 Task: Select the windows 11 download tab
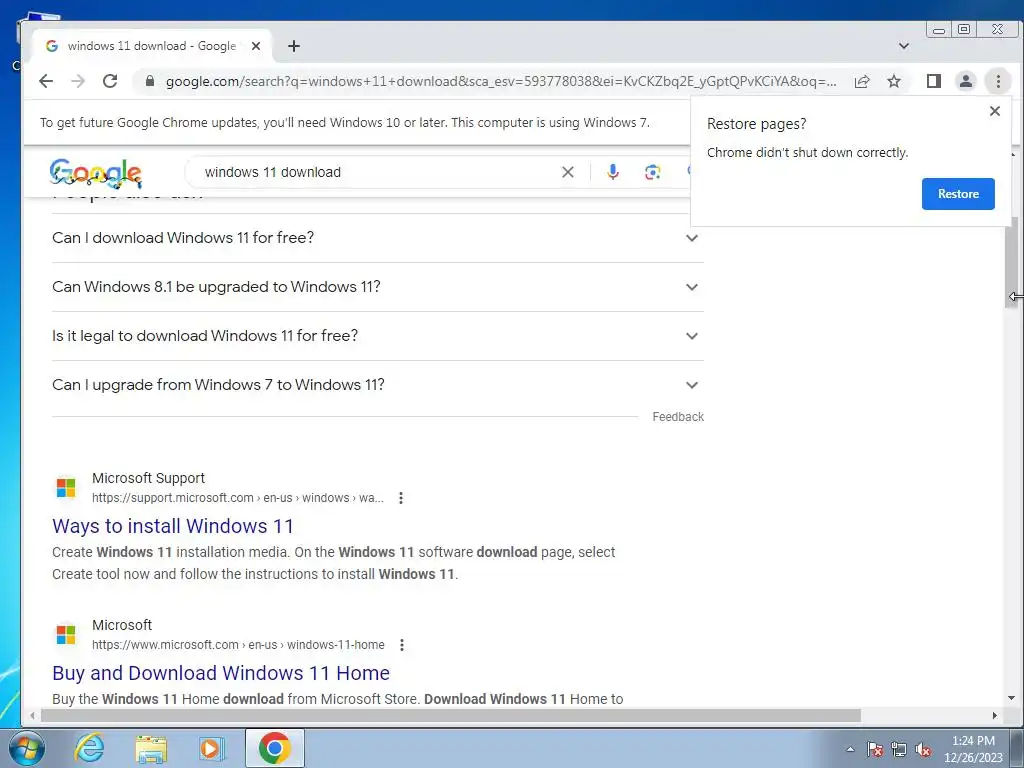152,46
